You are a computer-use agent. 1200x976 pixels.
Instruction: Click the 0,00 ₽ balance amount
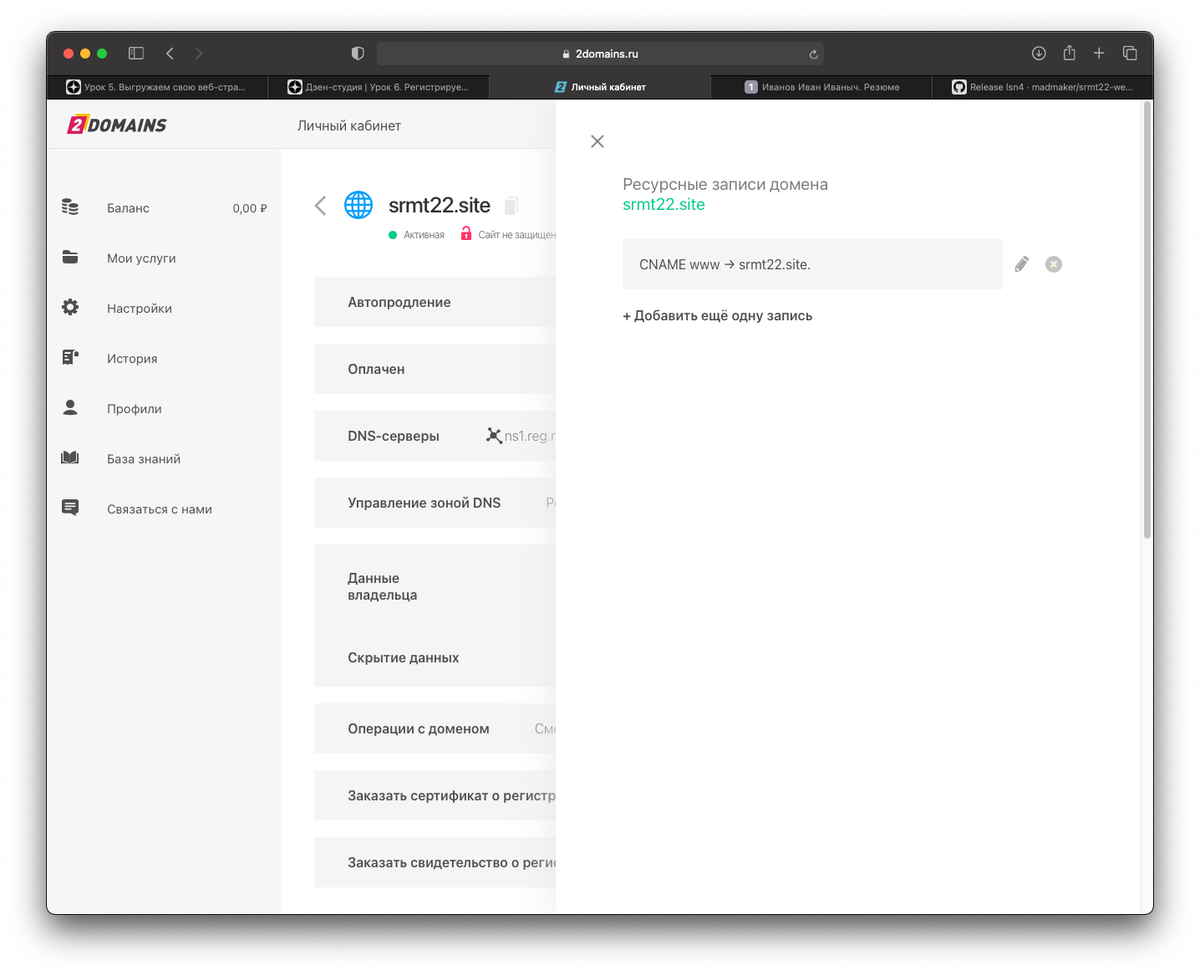coord(250,208)
